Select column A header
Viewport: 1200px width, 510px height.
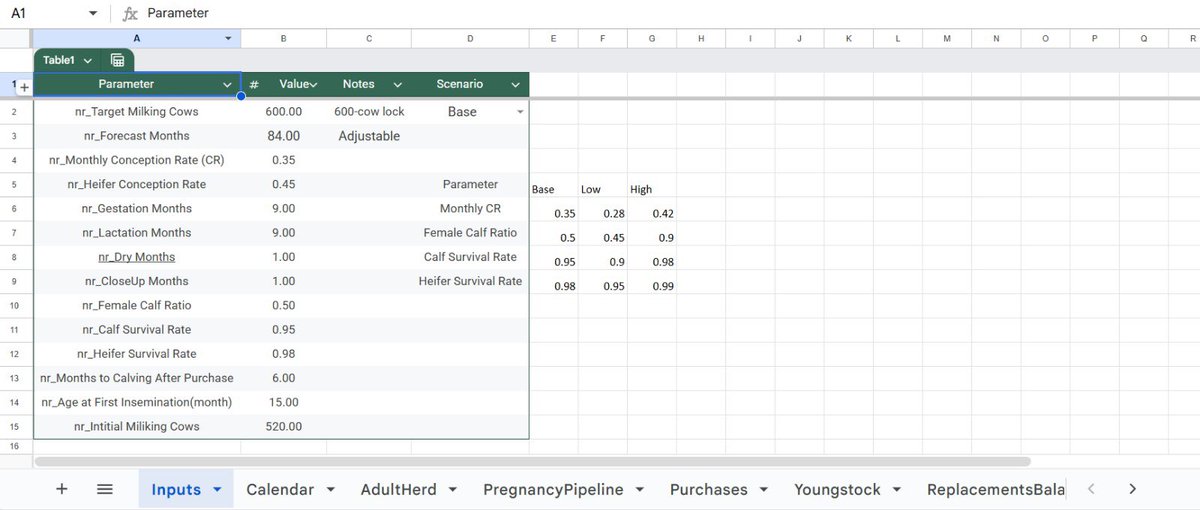pos(137,38)
